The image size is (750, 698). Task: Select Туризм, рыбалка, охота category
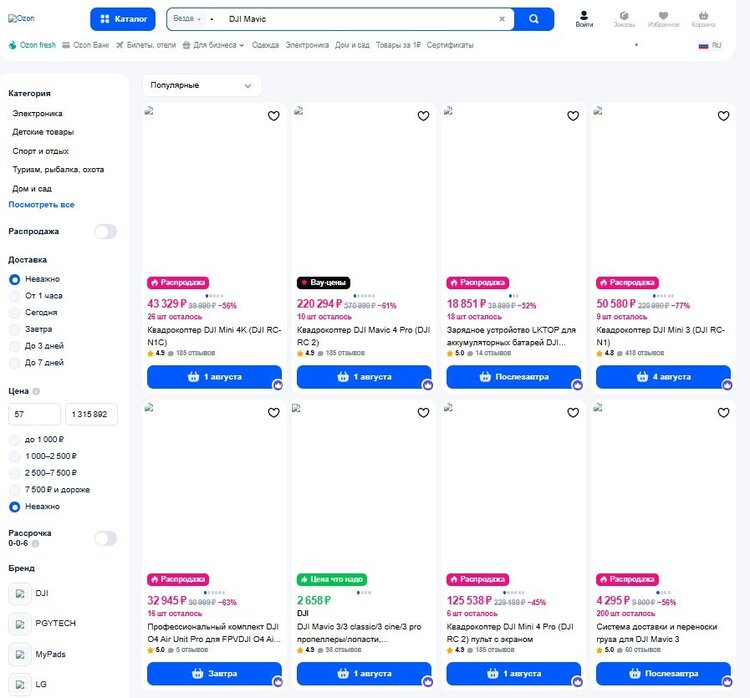pyautogui.click(x=58, y=170)
